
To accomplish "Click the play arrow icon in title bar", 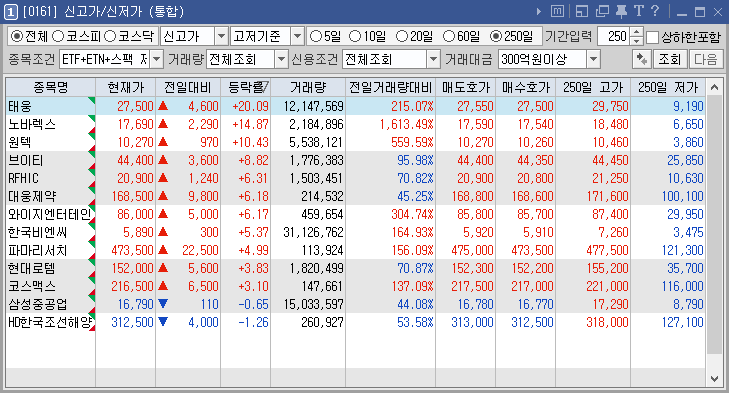I will click(x=539, y=12).
